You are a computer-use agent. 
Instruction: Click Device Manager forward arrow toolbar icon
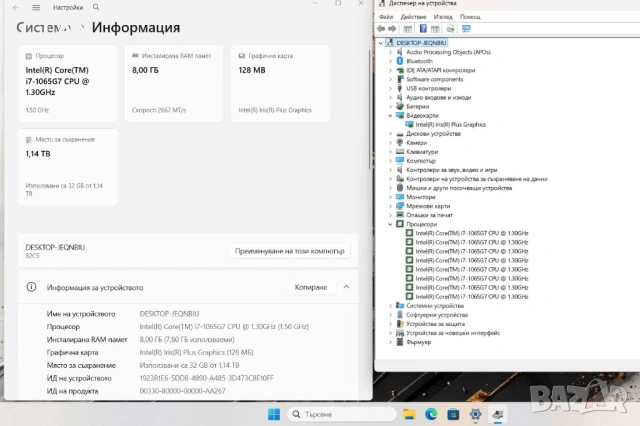tap(392, 29)
